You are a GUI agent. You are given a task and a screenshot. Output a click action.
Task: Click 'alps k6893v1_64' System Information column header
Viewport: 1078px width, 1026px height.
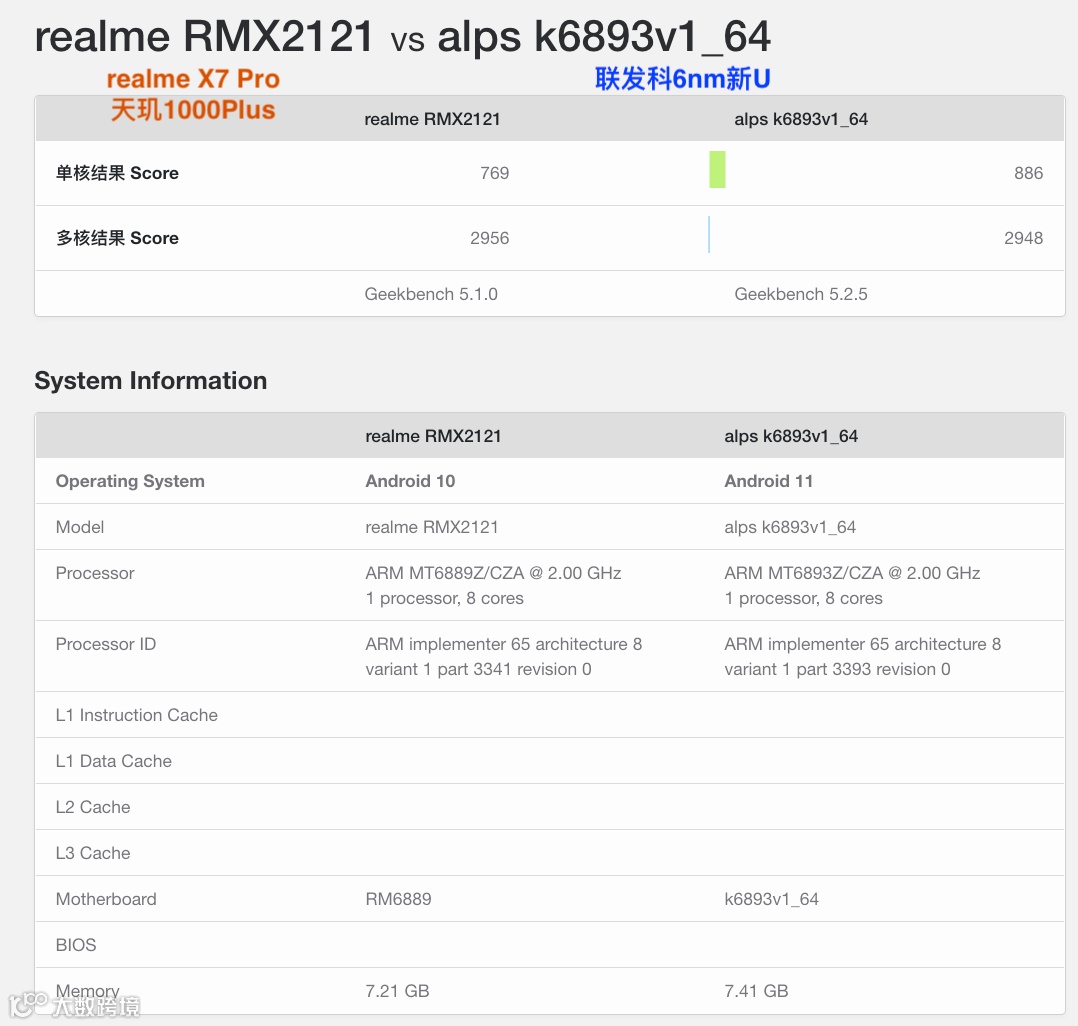[791, 436]
